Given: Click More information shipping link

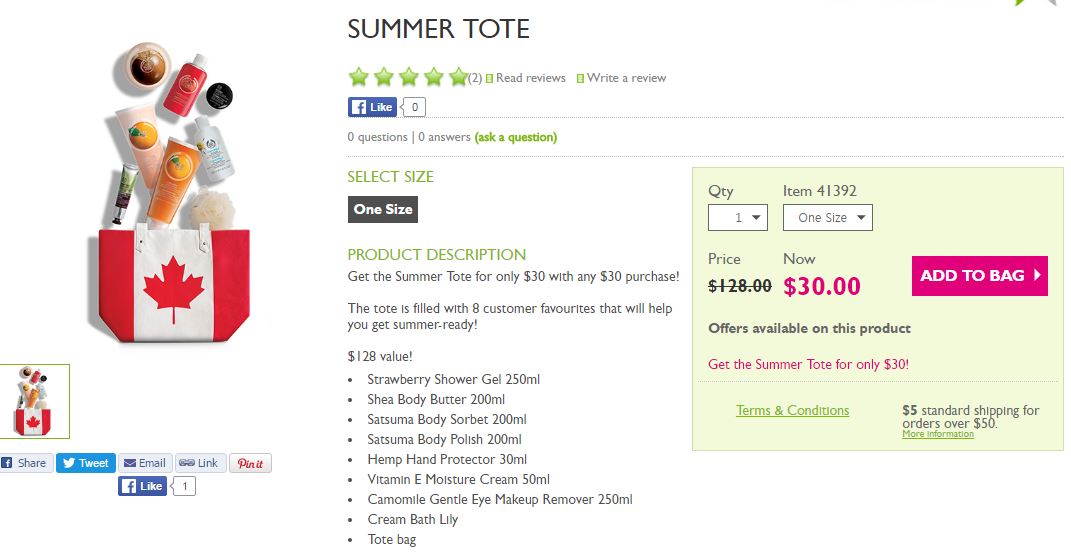Looking at the screenshot, I should click(x=937, y=434).
